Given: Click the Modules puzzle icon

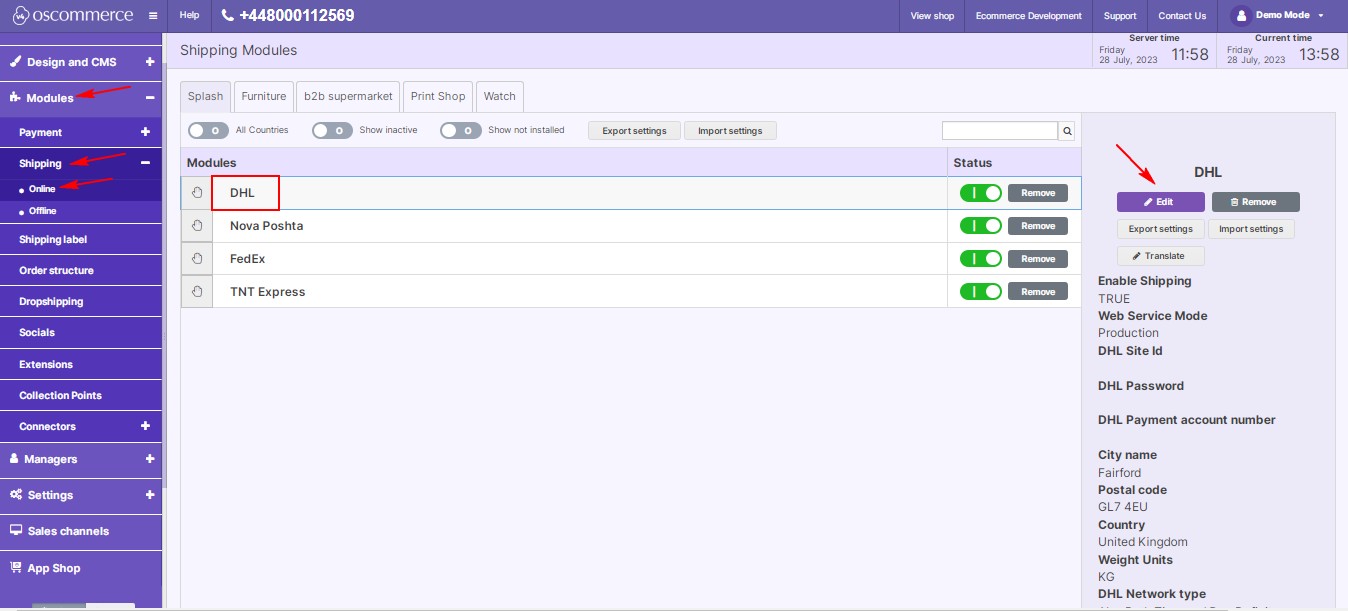Looking at the screenshot, I should [x=16, y=98].
